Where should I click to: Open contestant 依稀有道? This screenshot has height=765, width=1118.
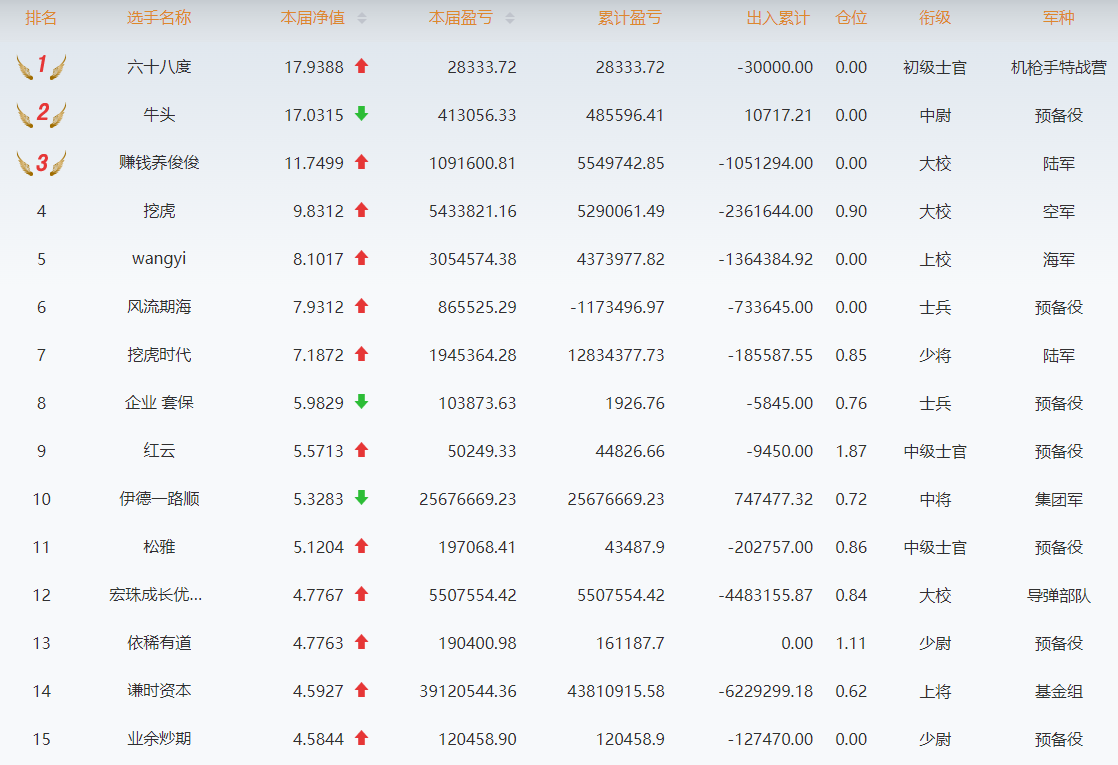click(x=159, y=642)
